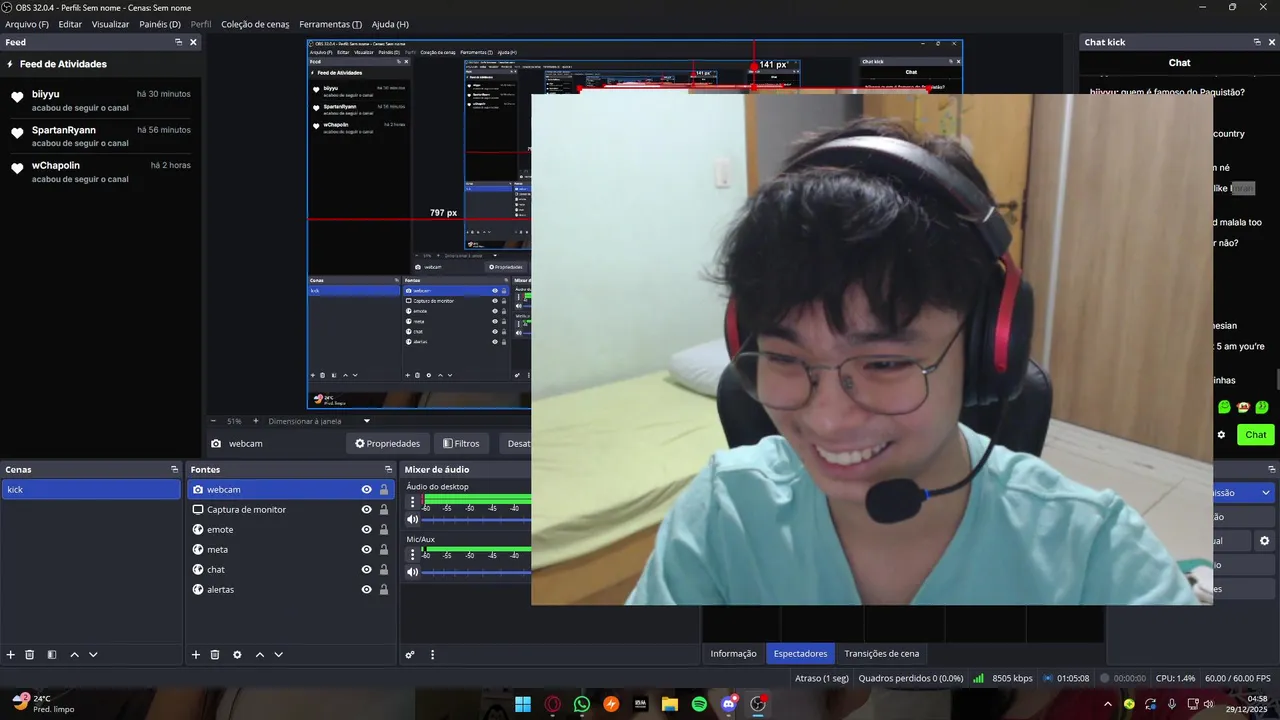Mute Áudio do desktop speaker icon
This screenshot has height=720, width=1280.
(x=412, y=520)
